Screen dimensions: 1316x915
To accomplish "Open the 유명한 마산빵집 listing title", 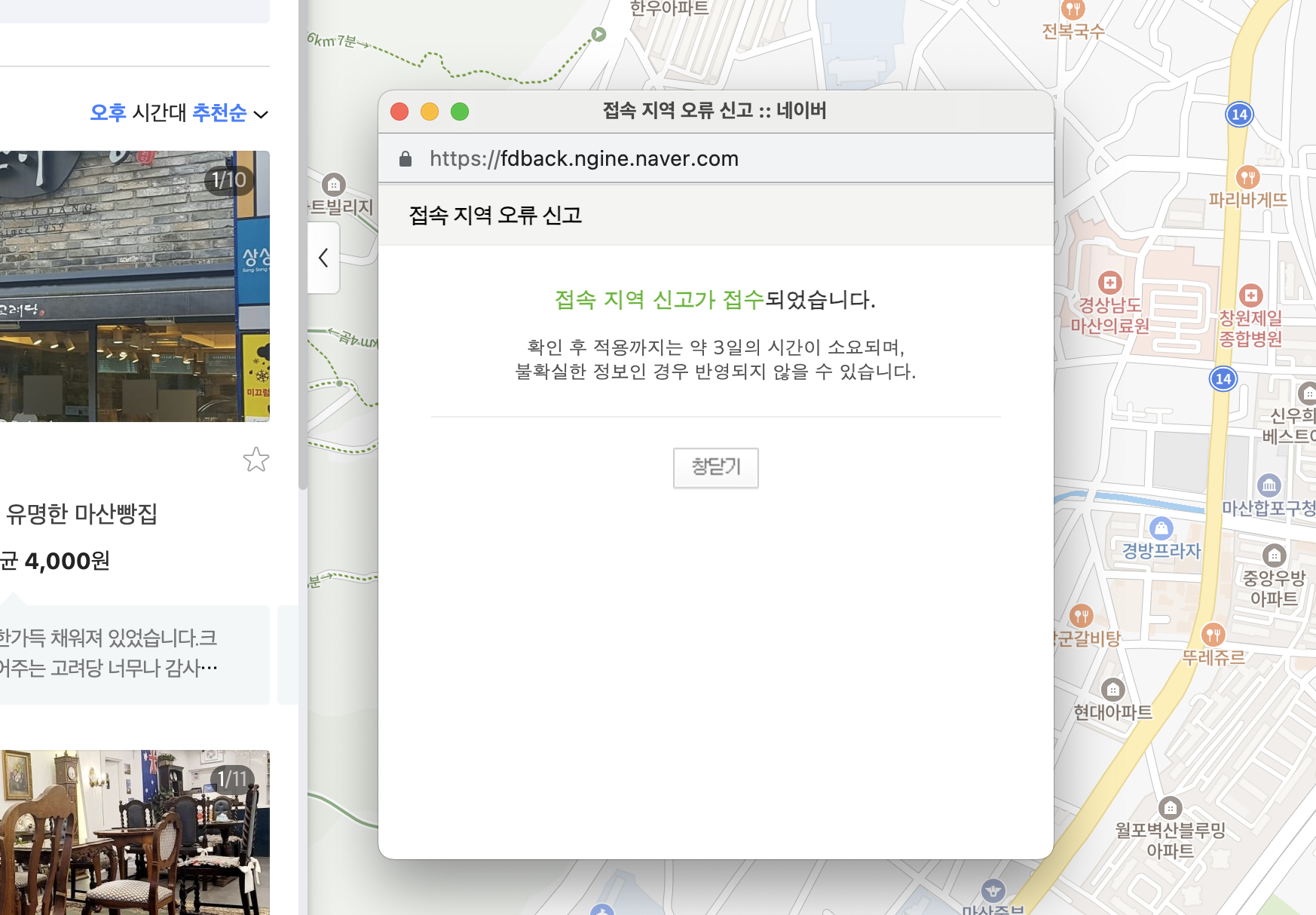I will [x=81, y=514].
